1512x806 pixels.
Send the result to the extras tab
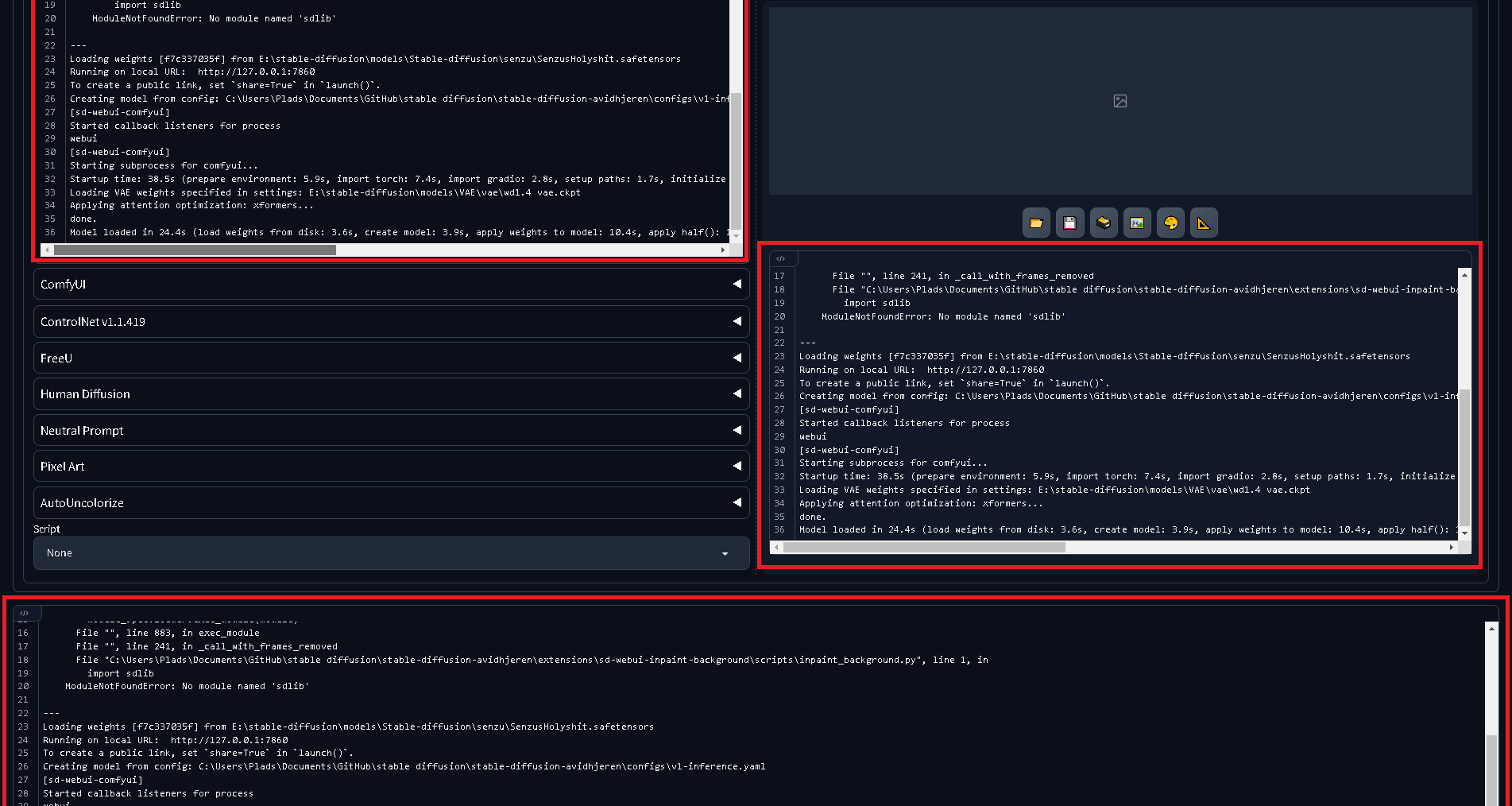(1204, 223)
